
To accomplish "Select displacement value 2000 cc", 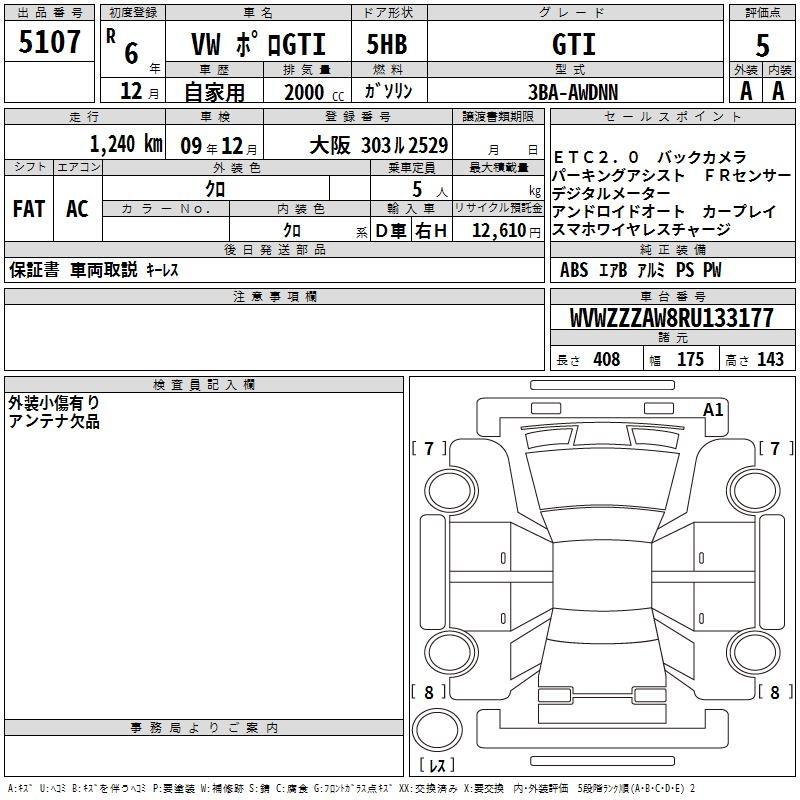I will (314, 92).
